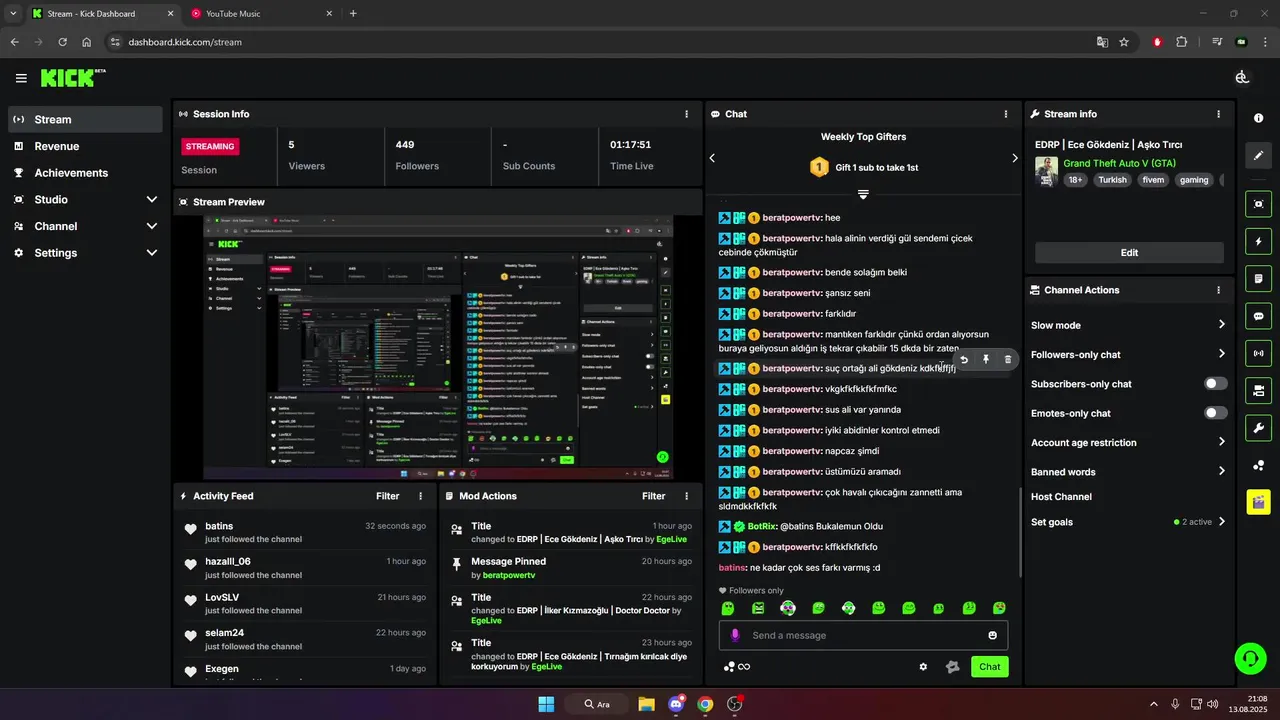Go to Revenue in sidebar
This screenshot has width=1280, height=720.
click(85, 146)
